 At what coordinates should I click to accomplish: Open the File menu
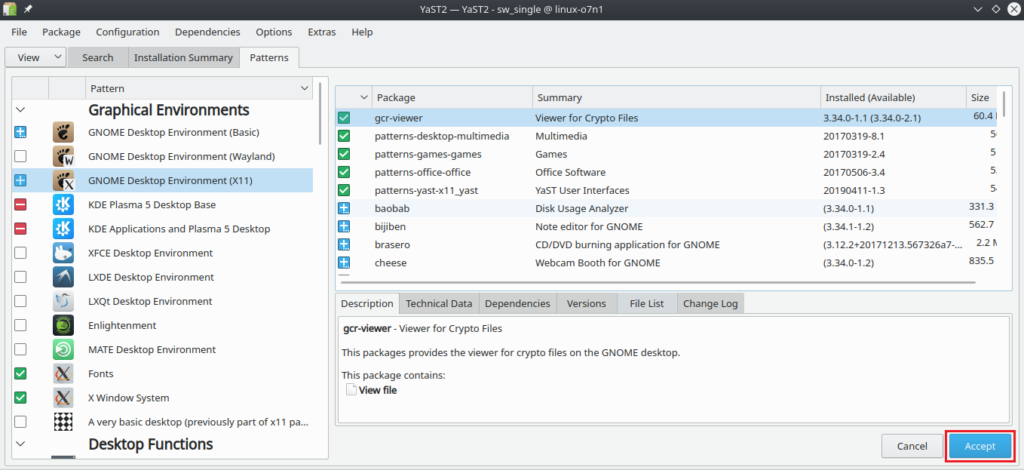[x=19, y=32]
